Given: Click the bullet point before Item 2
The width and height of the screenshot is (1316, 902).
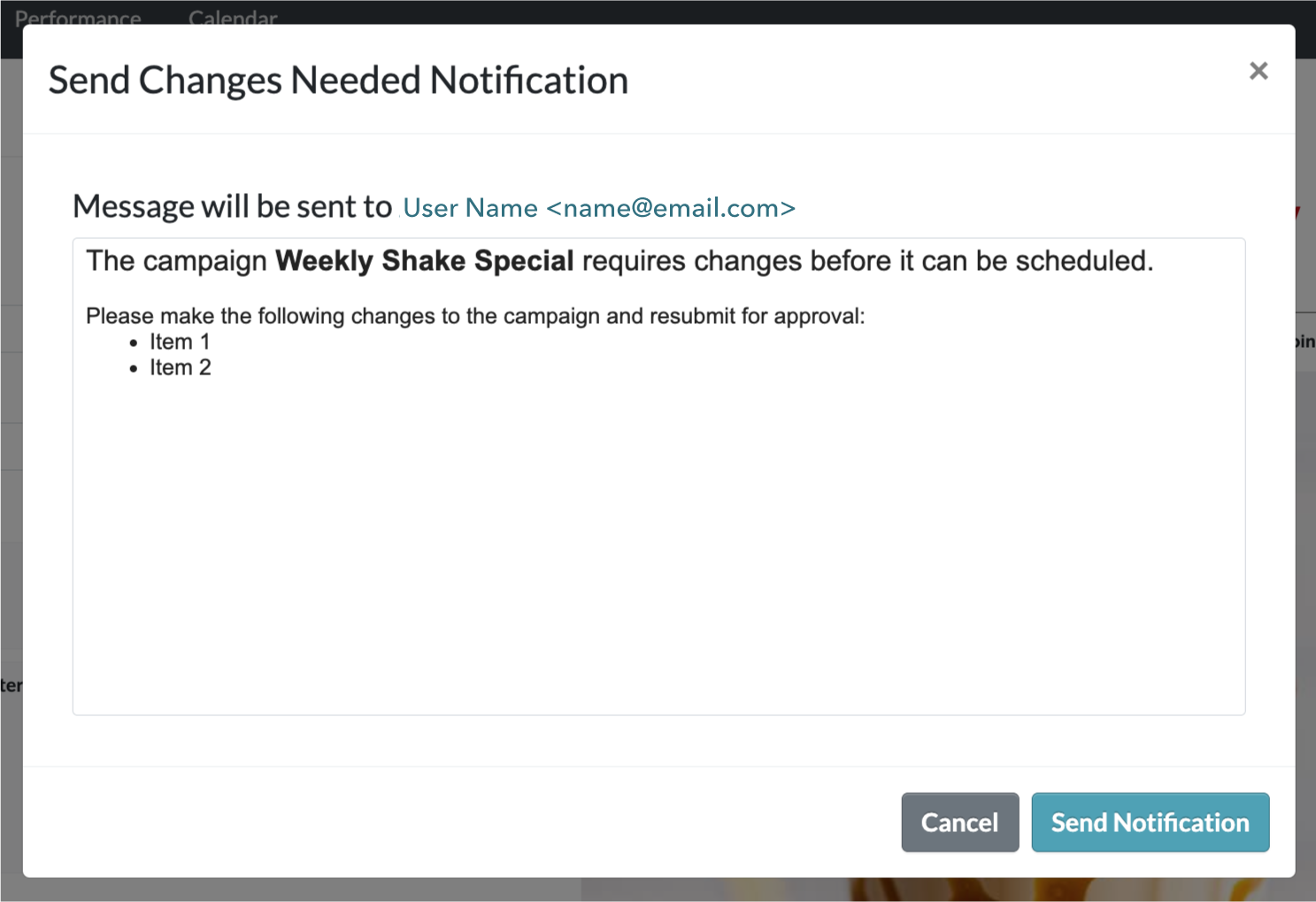Looking at the screenshot, I should point(134,369).
